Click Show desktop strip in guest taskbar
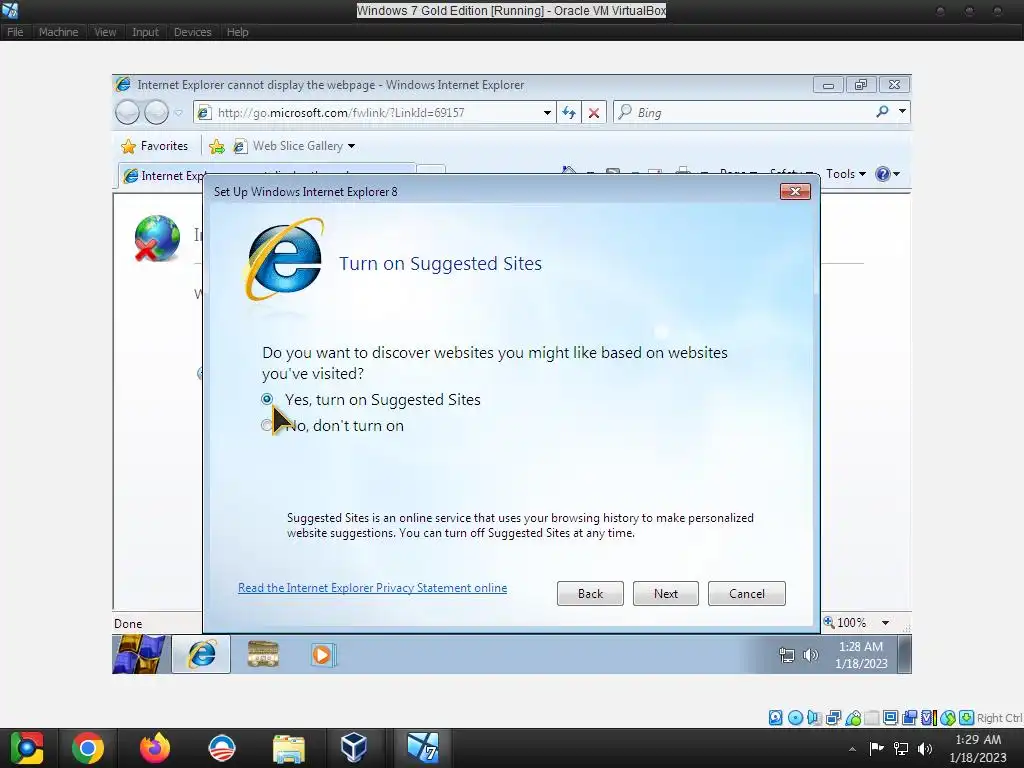Image resolution: width=1024 pixels, height=768 pixels. pyautogui.click(x=904, y=654)
